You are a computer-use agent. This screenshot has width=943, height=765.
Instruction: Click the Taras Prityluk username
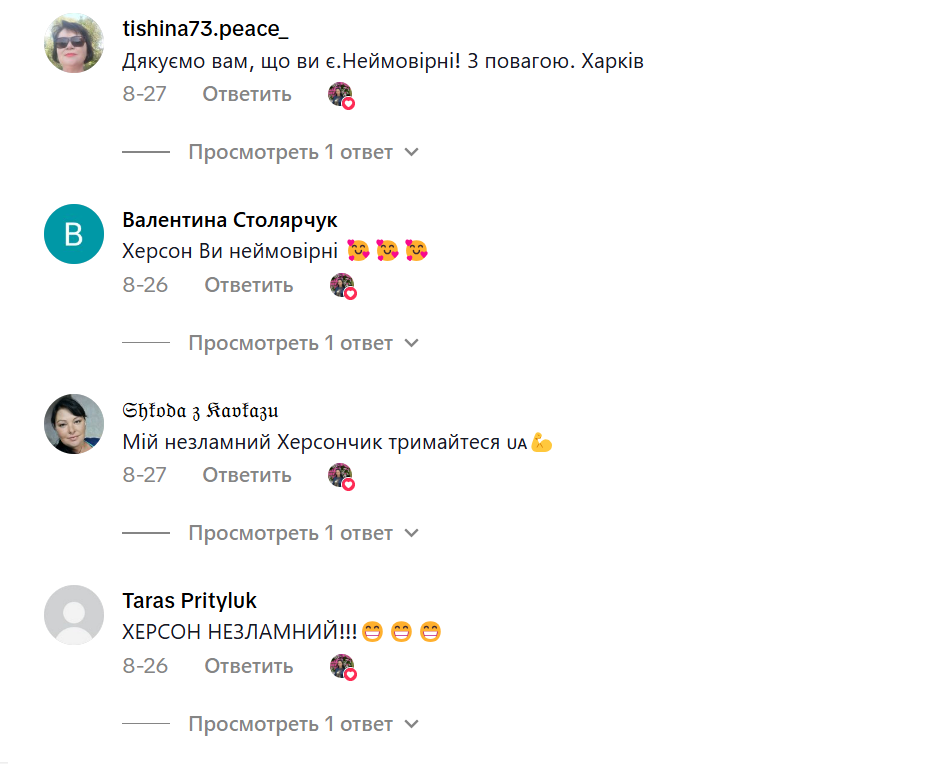click(189, 601)
